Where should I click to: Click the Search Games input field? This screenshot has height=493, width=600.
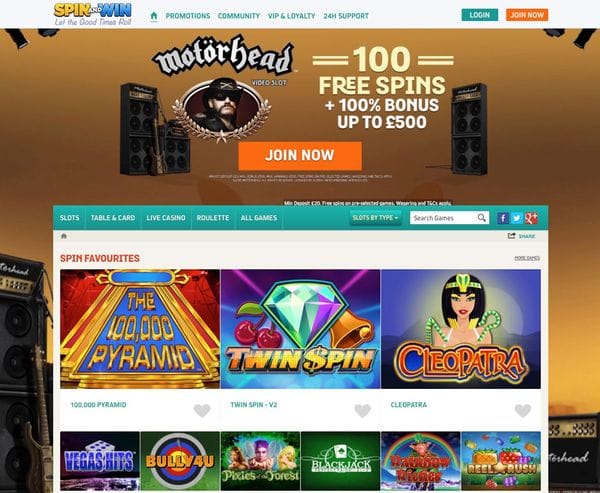point(444,218)
